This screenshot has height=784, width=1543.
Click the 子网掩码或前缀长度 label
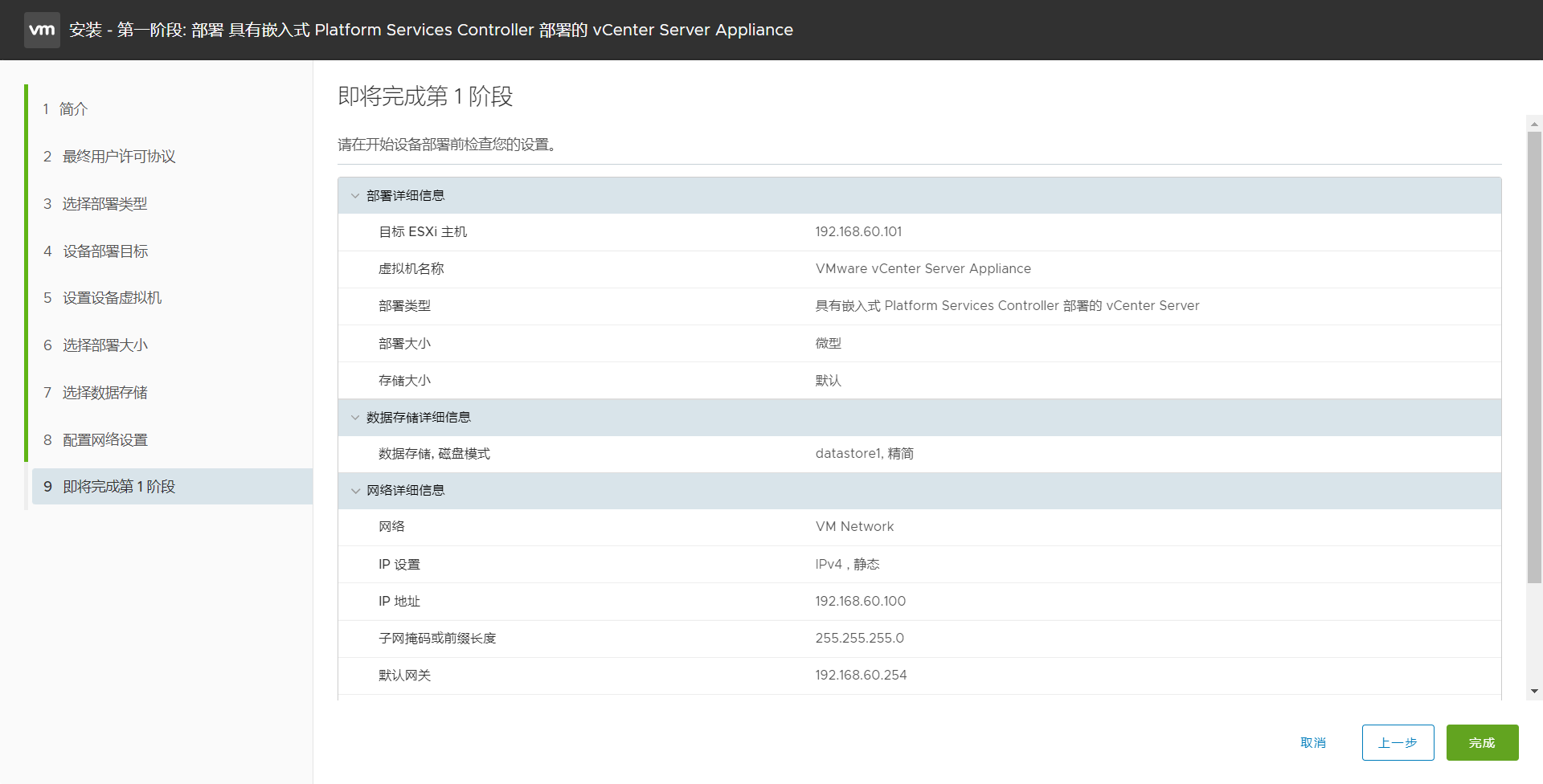[x=437, y=638]
